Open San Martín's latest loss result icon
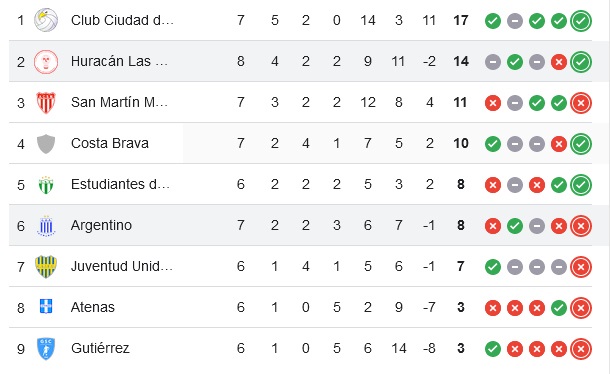Viewport: 610px width, 374px height. tap(581, 103)
